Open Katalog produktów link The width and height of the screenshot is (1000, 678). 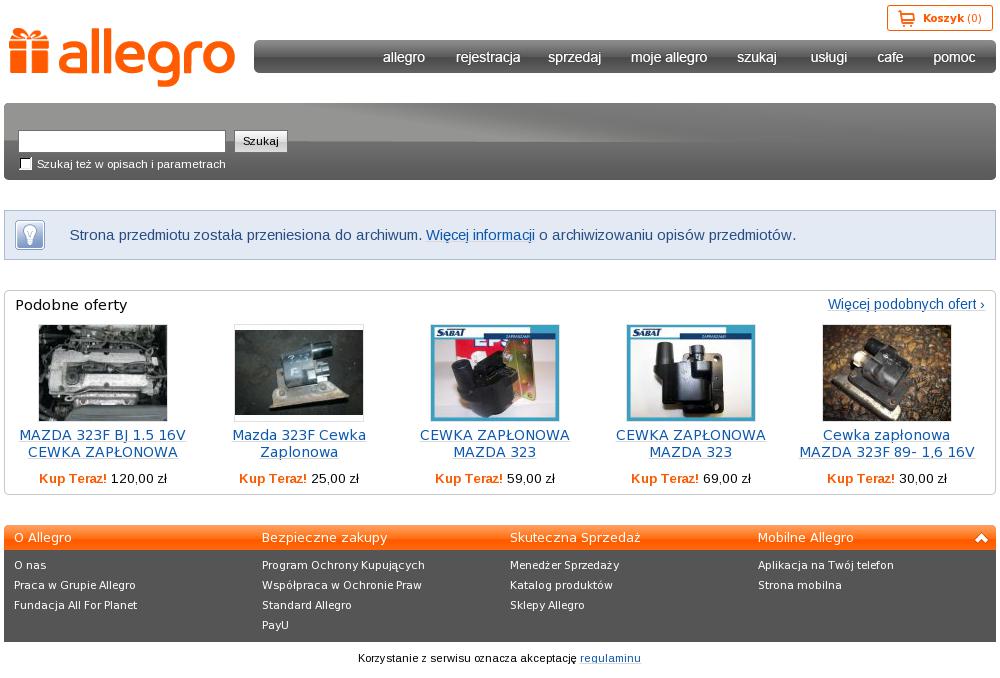[x=561, y=585]
